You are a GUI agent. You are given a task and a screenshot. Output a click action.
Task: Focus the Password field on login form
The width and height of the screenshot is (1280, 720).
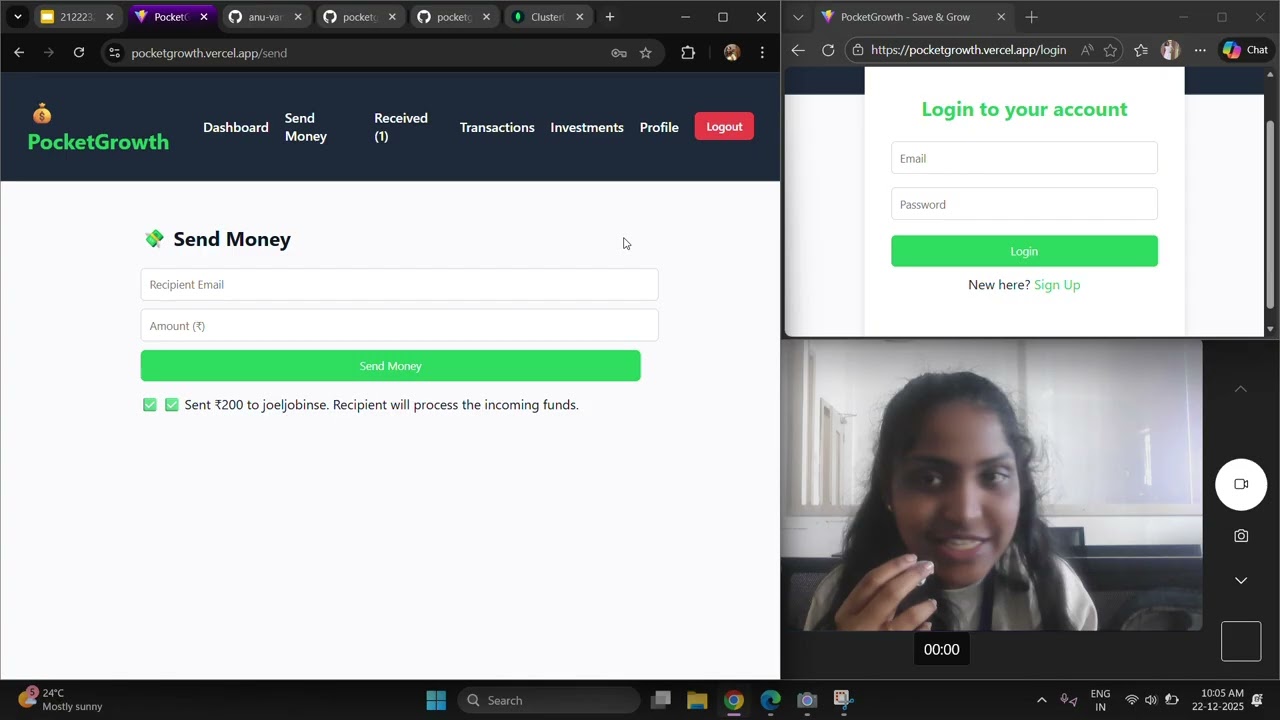click(1024, 204)
